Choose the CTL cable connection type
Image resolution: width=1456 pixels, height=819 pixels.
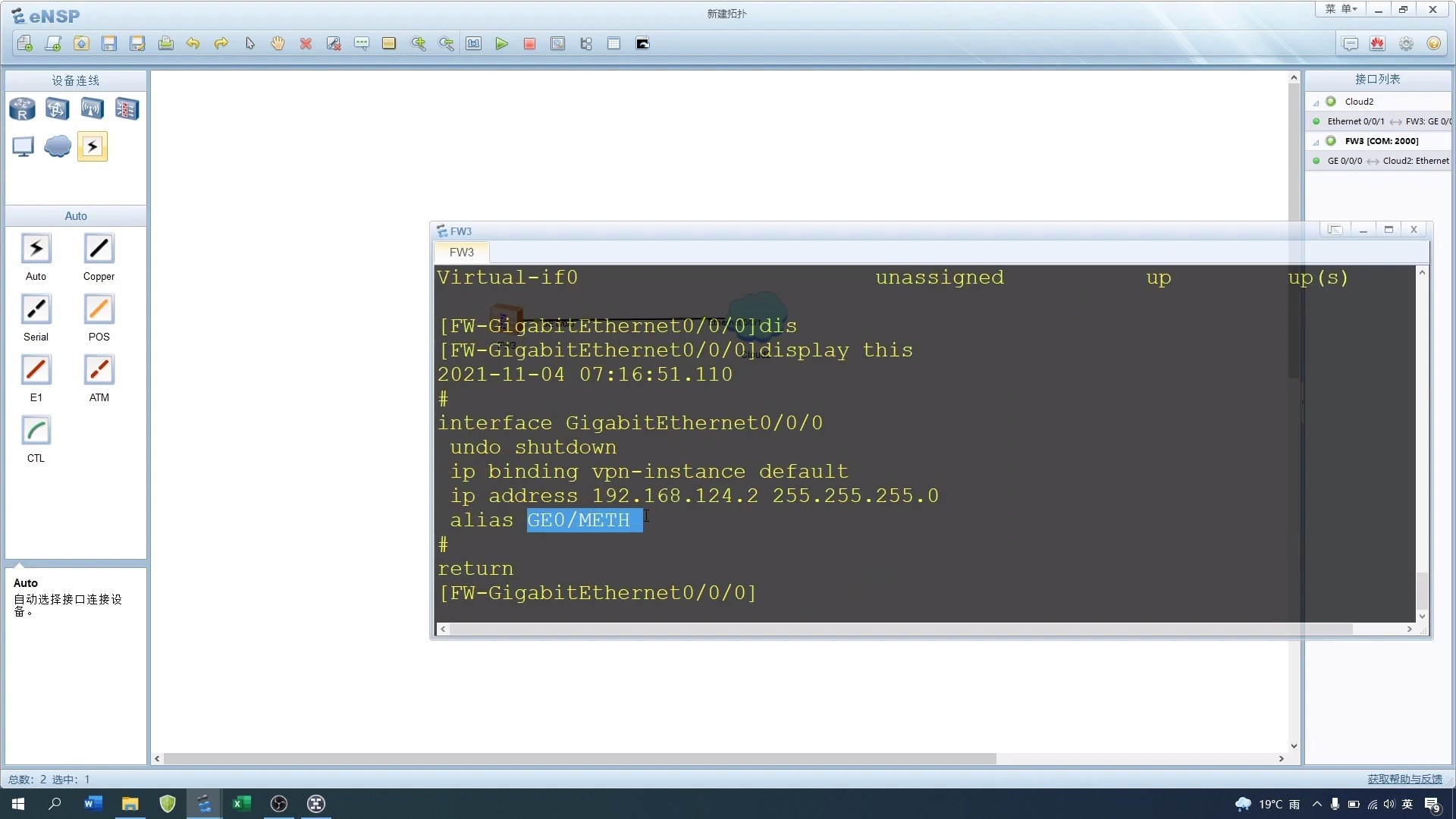36,431
